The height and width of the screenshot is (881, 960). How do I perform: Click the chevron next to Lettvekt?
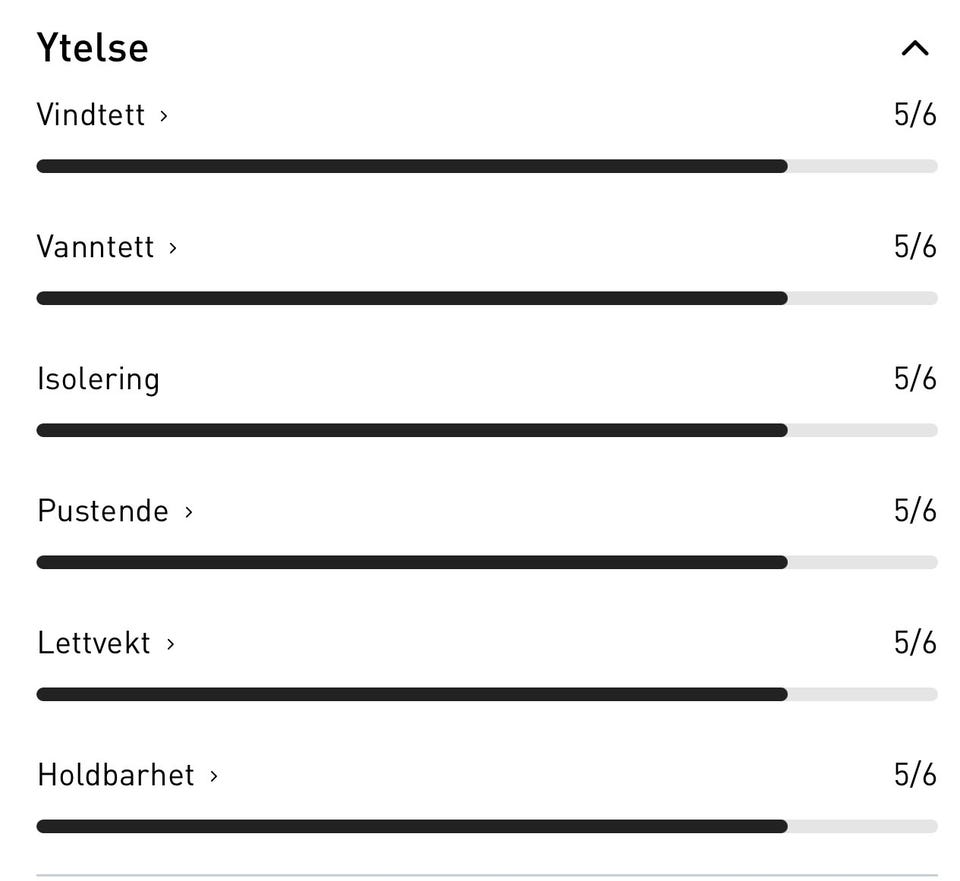click(171, 644)
